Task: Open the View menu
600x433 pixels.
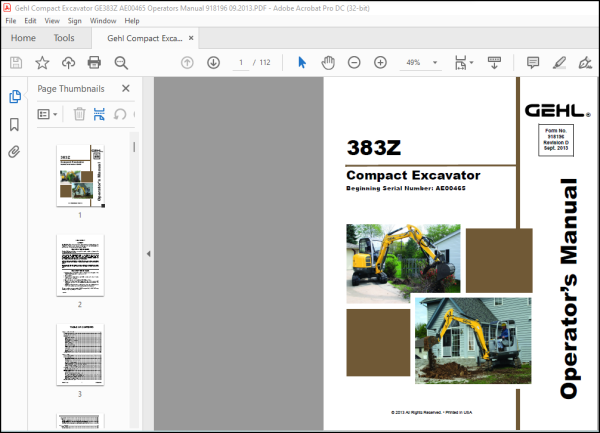Action: [52, 21]
